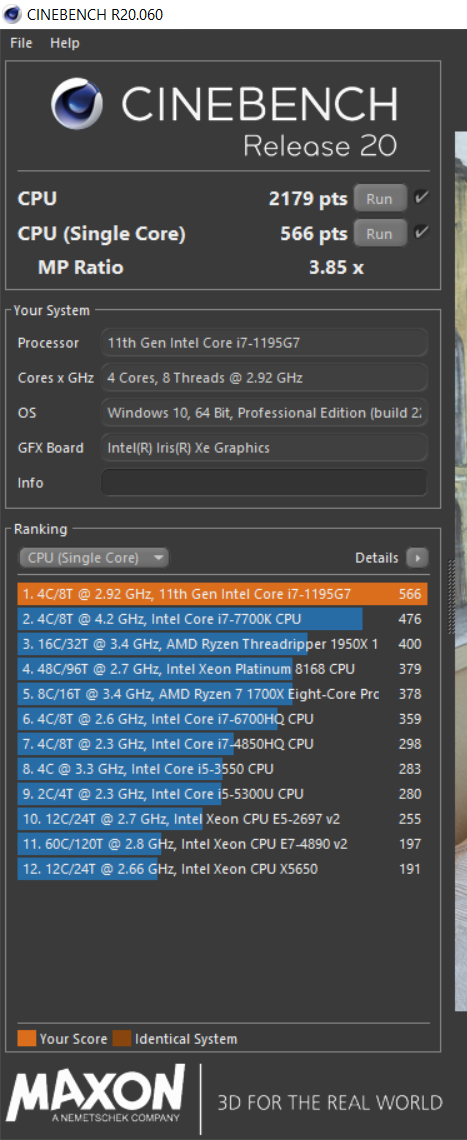Toggle the CPU (Single Core) checkbox
This screenshot has width=467, height=1140.
(x=421, y=233)
